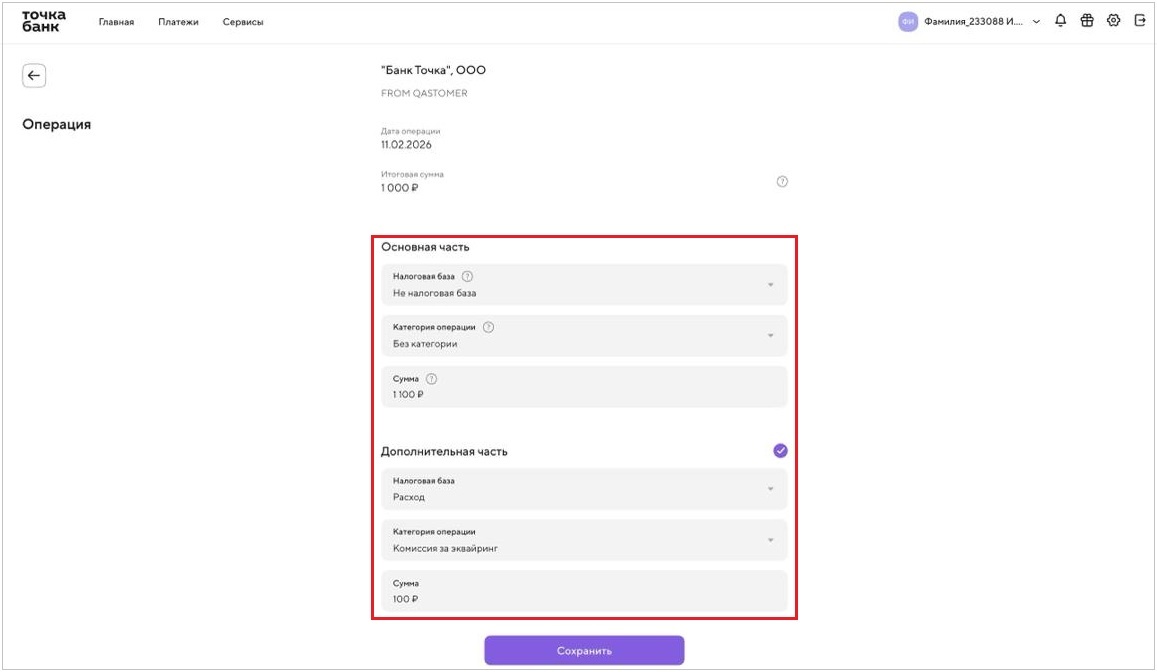Open the gift bonuses icon
This screenshot has width=1157, height=672.
point(1087,21)
